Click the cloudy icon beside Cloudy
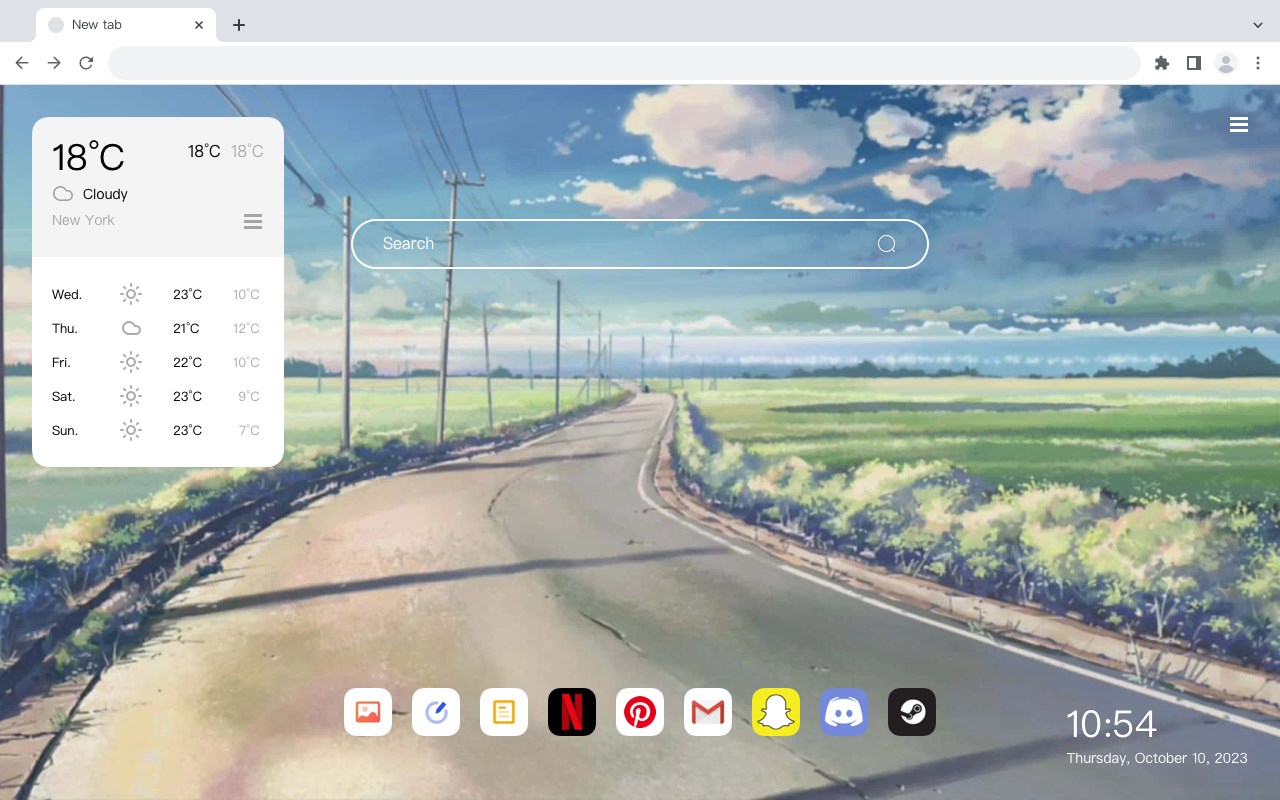The width and height of the screenshot is (1280, 800). [x=63, y=194]
